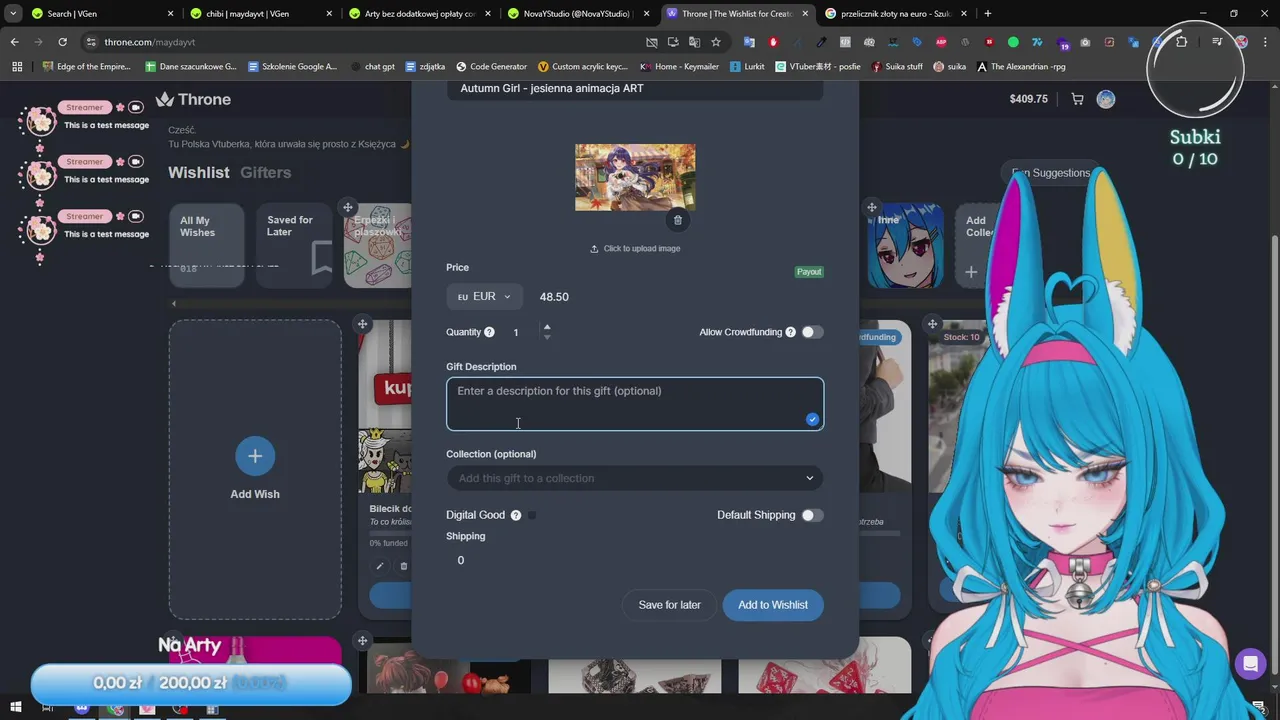Switch to chibi maydayvt VGen tab
Viewport: 1280px width, 720px height.
pos(258,14)
